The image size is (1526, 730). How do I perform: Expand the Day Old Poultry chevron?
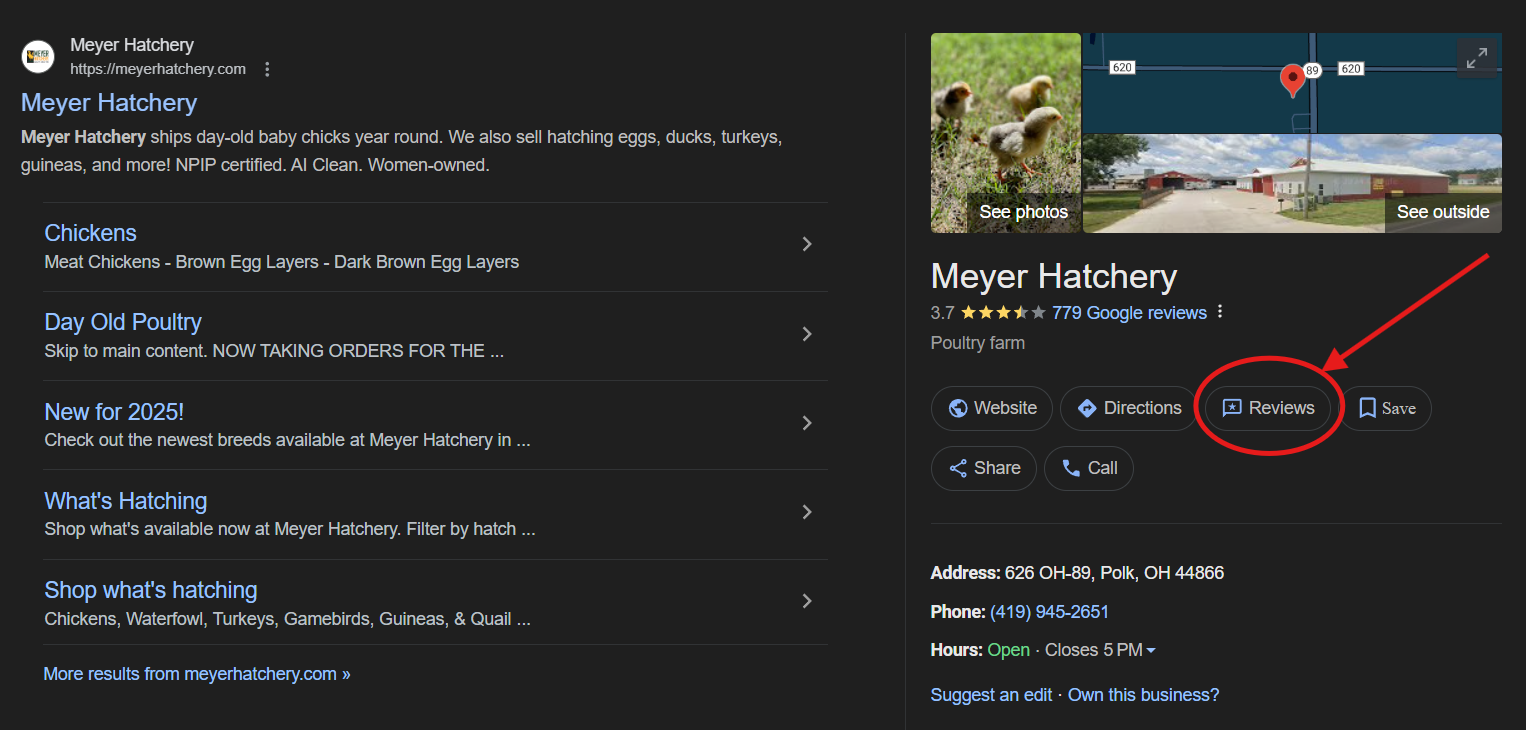click(807, 334)
